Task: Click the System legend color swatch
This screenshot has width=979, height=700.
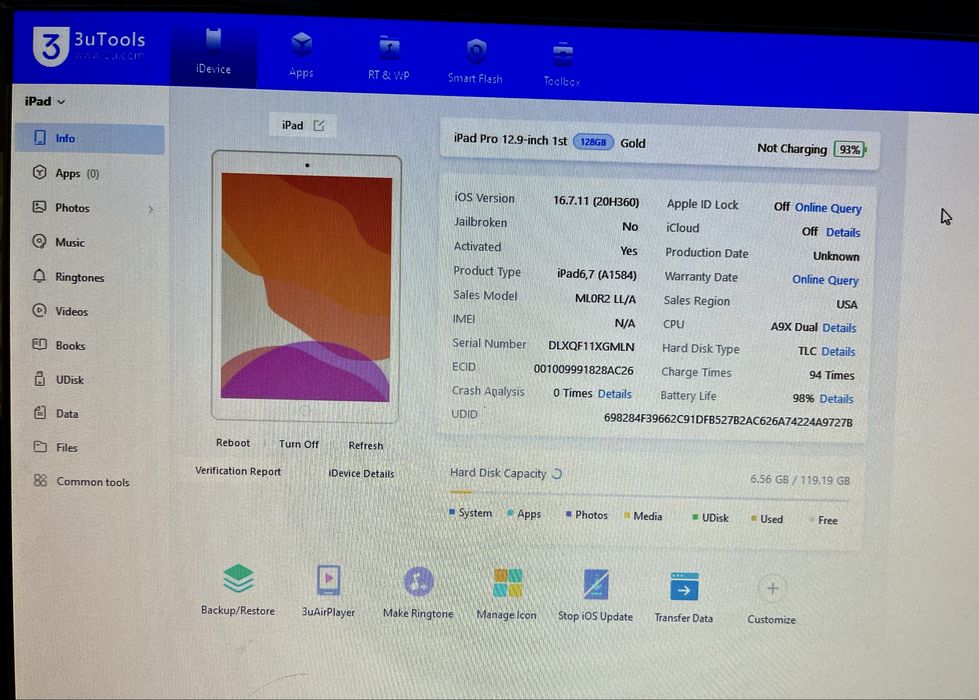Action: click(x=451, y=512)
